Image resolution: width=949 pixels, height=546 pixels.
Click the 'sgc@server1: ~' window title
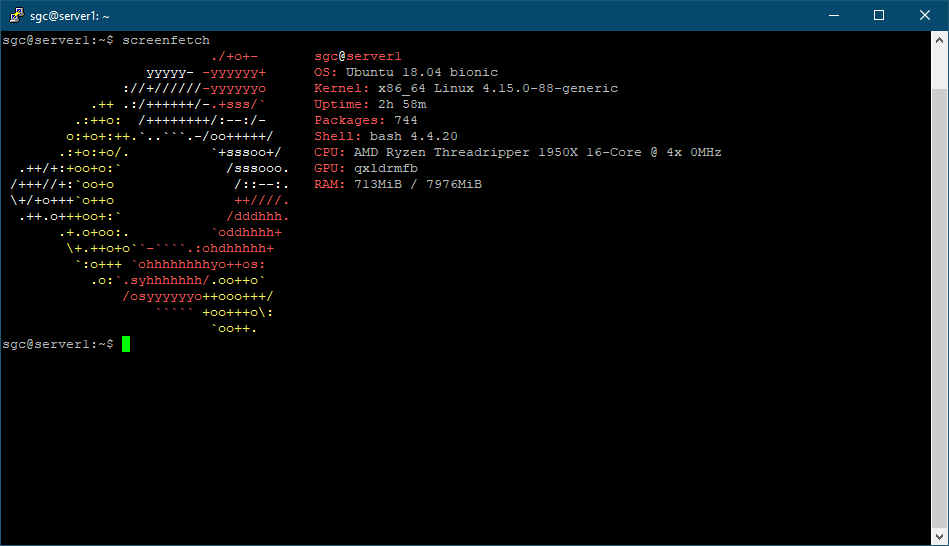coord(70,16)
